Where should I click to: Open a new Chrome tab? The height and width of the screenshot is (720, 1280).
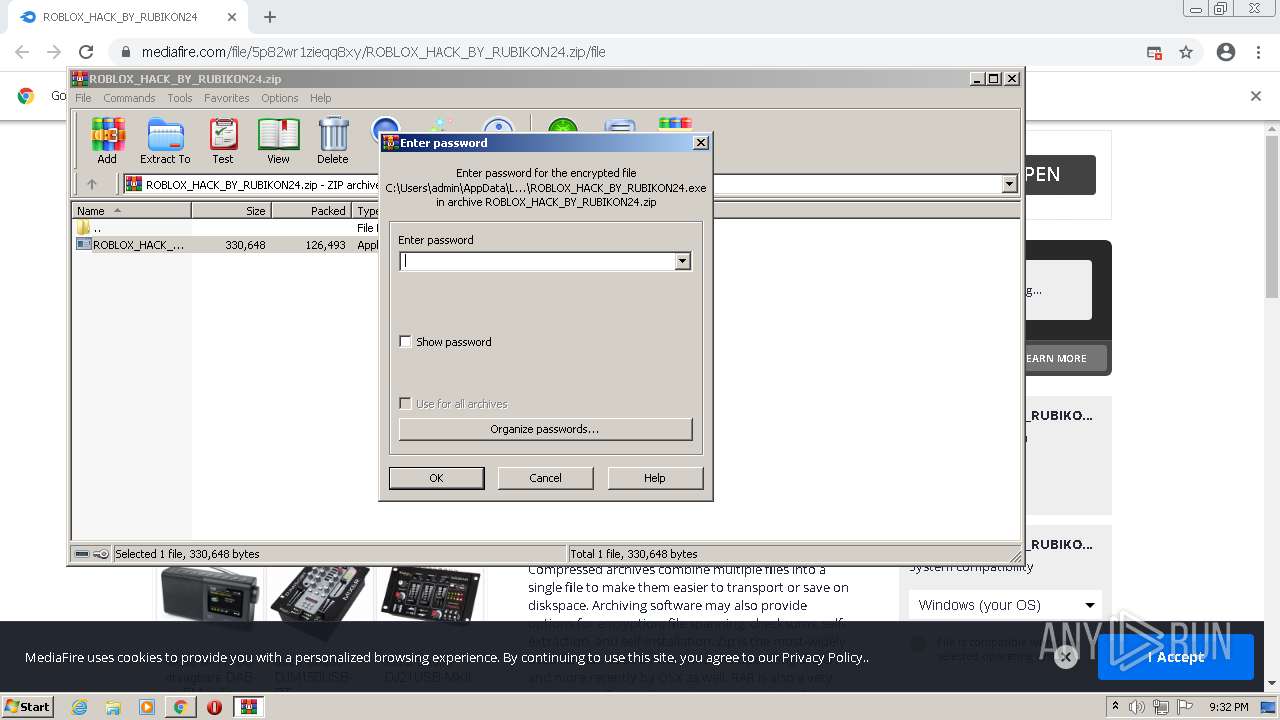tap(269, 17)
